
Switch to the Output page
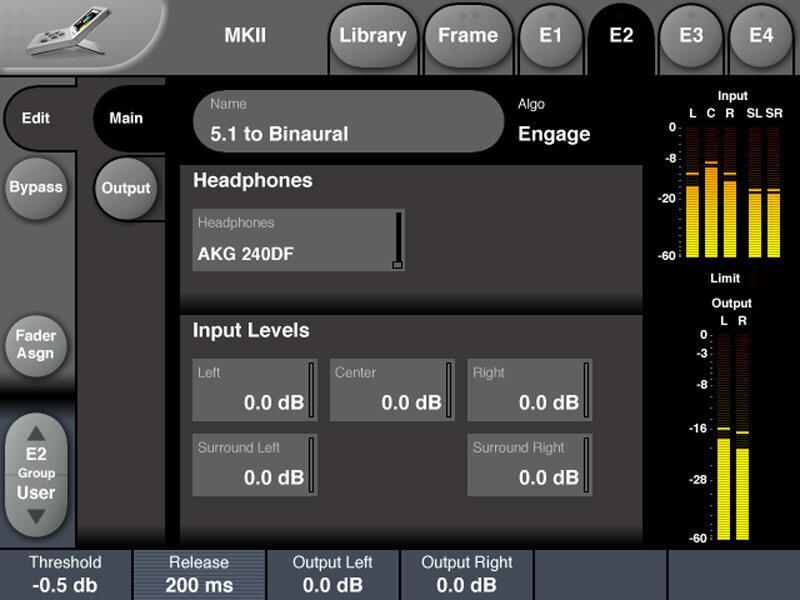coord(126,188)
